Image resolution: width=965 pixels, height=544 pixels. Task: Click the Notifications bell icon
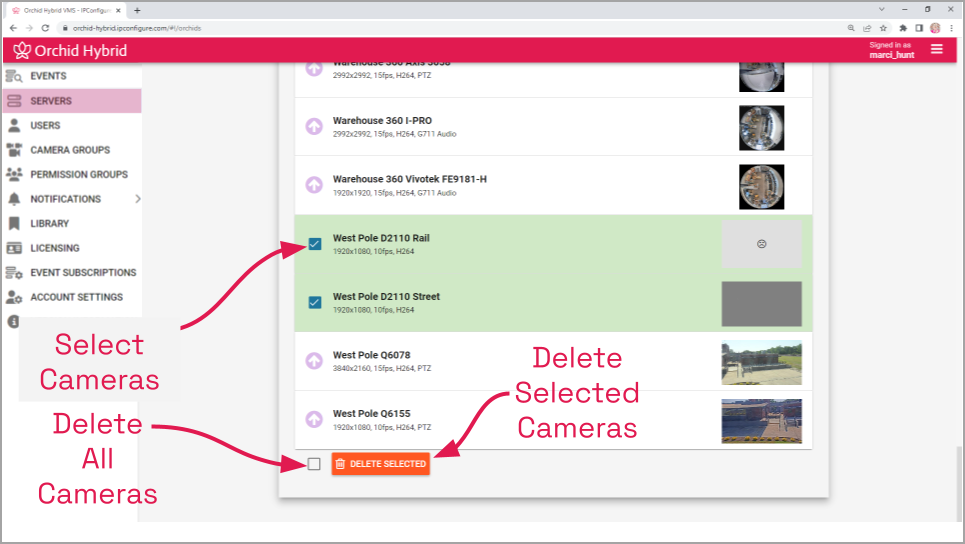14,199
